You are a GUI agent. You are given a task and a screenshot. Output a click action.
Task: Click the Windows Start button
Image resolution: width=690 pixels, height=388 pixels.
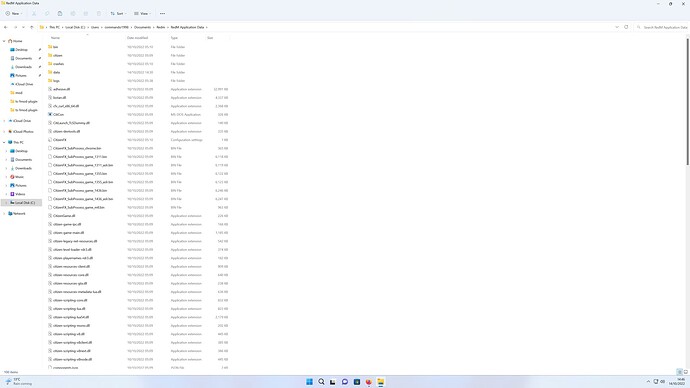(x=309, y=382)
